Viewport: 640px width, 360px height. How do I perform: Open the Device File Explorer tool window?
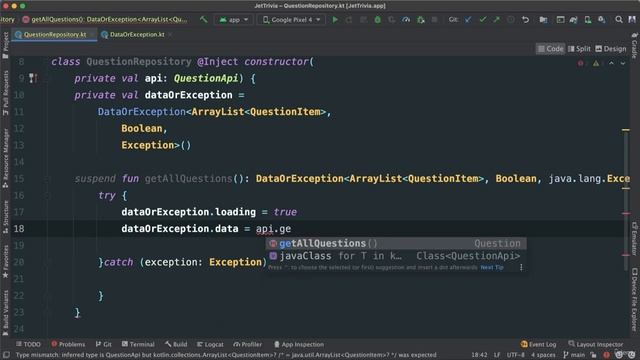click(635, 299)
